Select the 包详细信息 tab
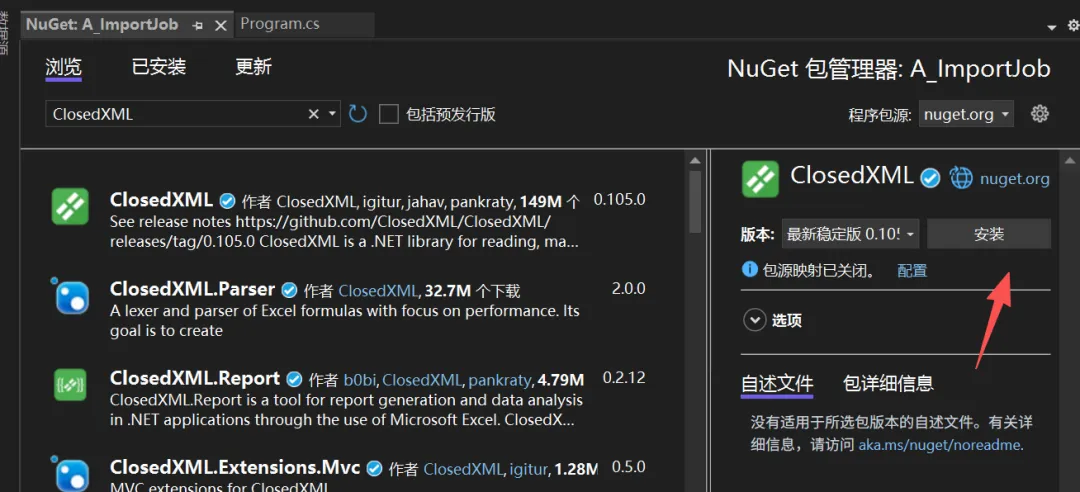Image resolution: width=1080 pixels, height=492 pixels. pos(889,383)
